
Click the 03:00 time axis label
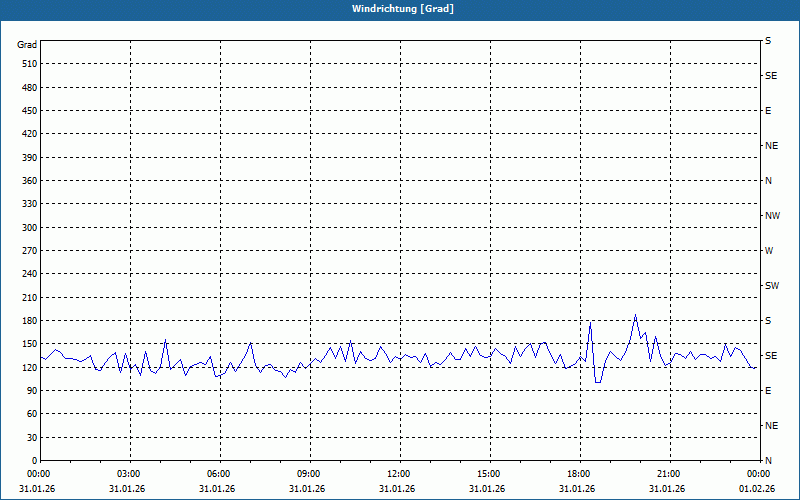131,474
